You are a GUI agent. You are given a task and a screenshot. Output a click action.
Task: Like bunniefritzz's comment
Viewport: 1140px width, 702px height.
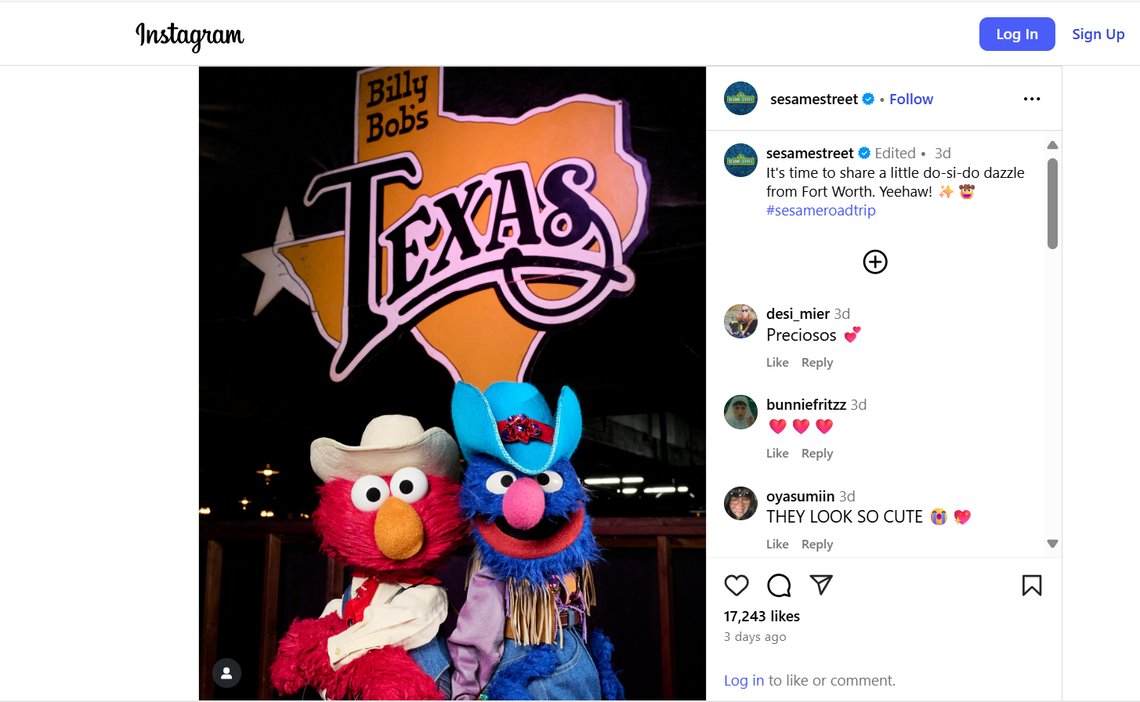[x=777, y=454]
